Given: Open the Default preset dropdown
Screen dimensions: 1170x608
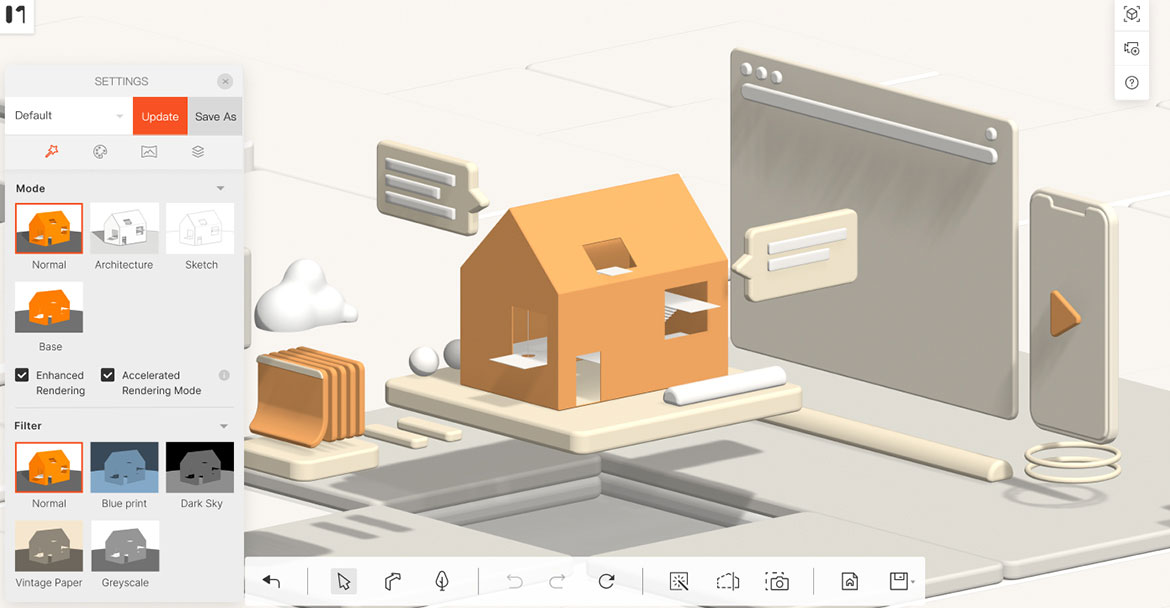Looking at the screenshot, I should tap(68, 116).
